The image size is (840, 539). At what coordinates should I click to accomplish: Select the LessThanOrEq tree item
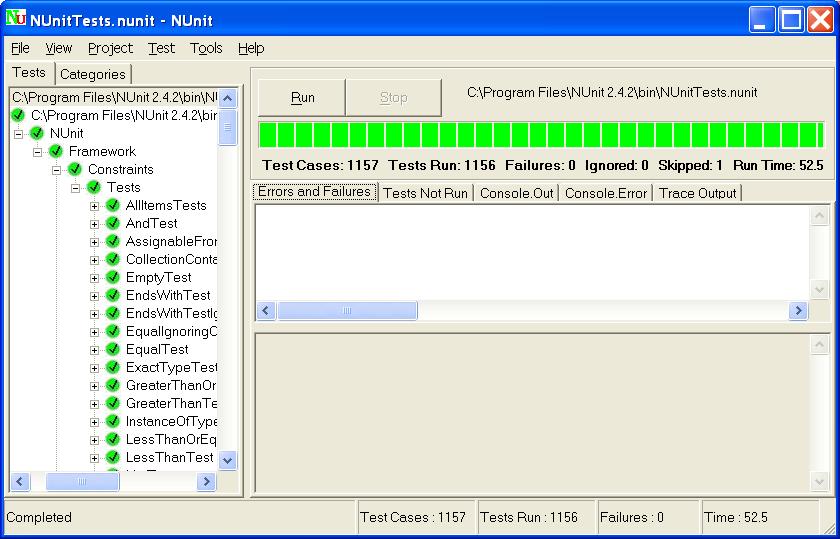(x=171, y=439)
